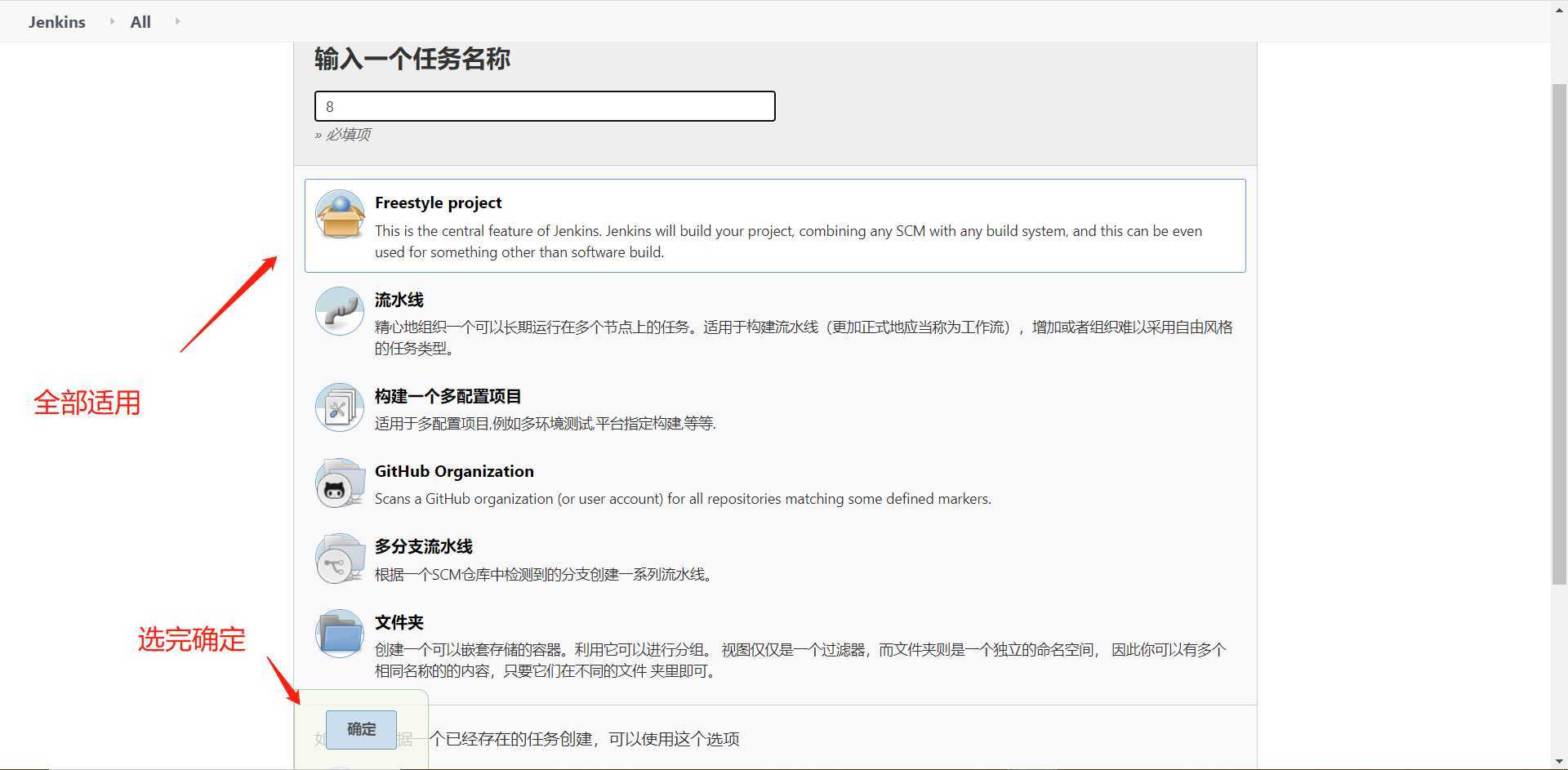
Task: Select the 多分支流水线 title
Action: pos(423,546)
